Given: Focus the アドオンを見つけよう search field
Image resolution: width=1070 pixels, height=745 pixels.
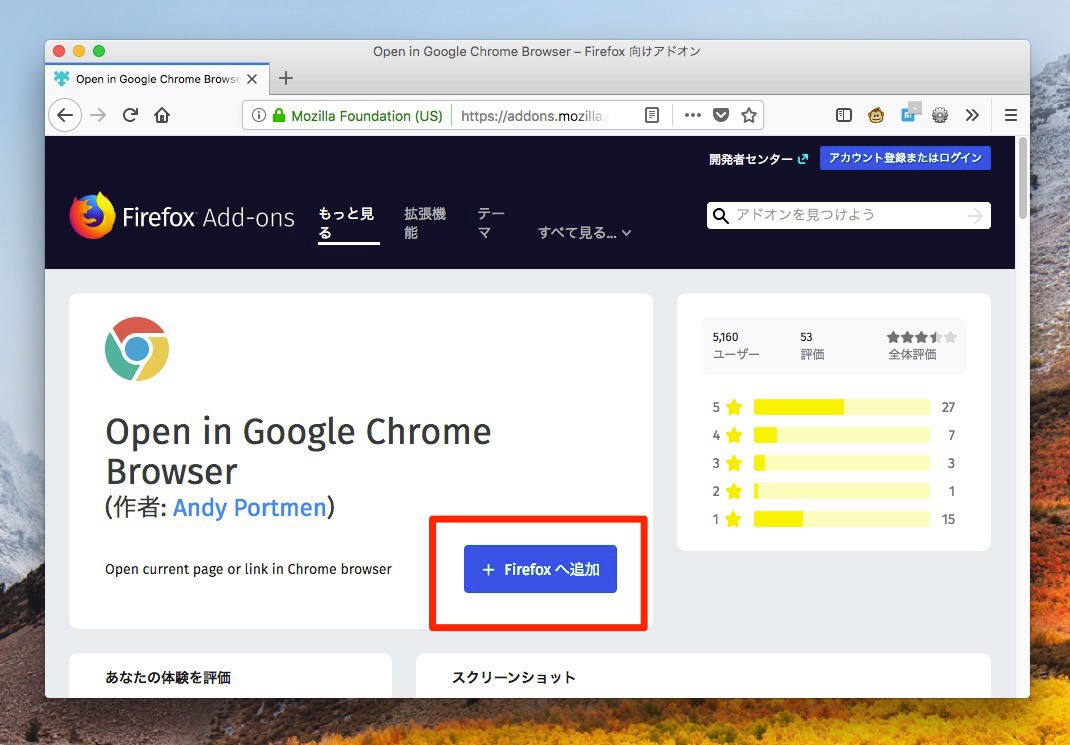Looking at the screenshot, I should tap(848, 215).
